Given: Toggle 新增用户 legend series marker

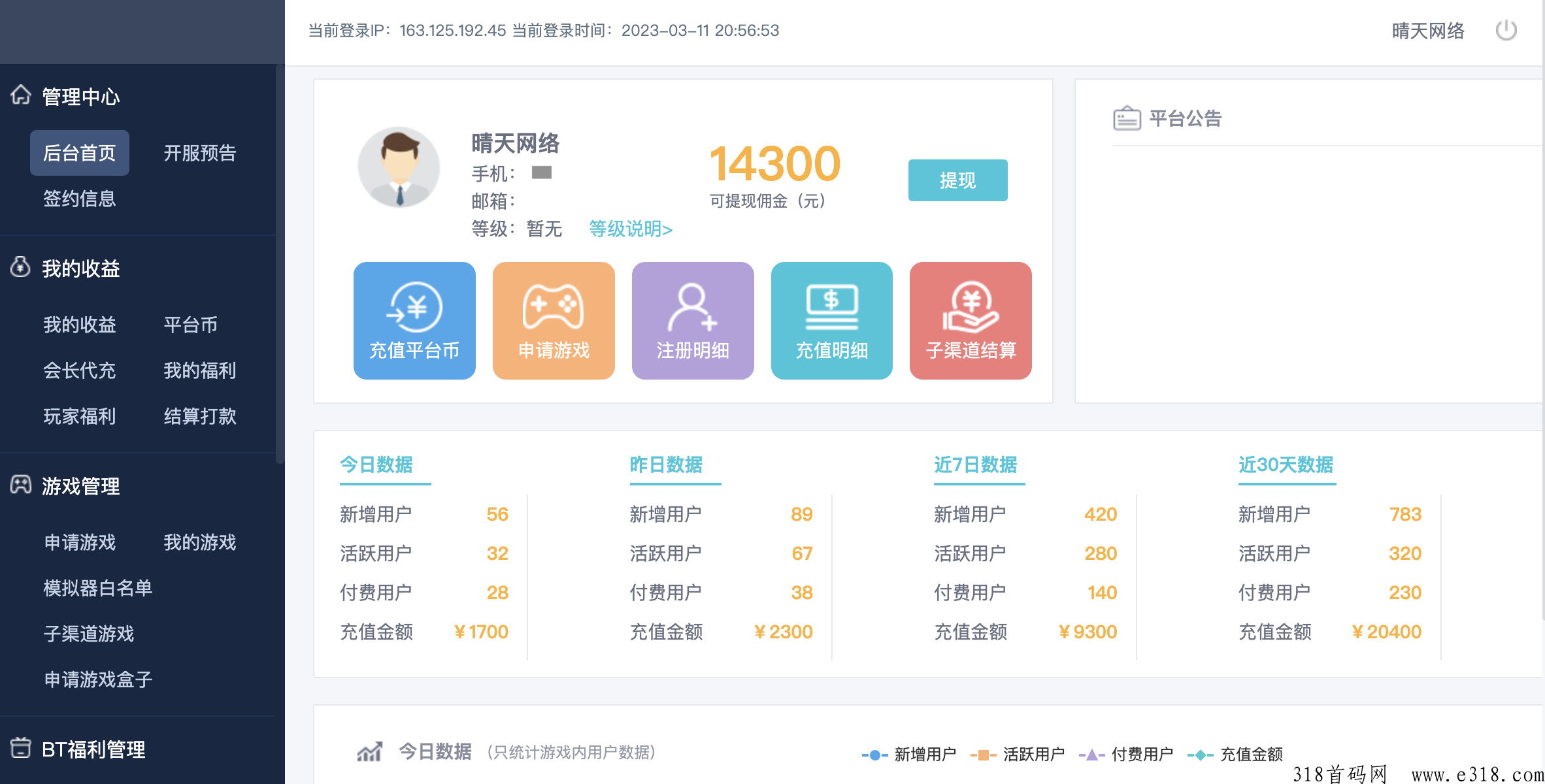Looking at the screenshot, I should tap(874, 755).
